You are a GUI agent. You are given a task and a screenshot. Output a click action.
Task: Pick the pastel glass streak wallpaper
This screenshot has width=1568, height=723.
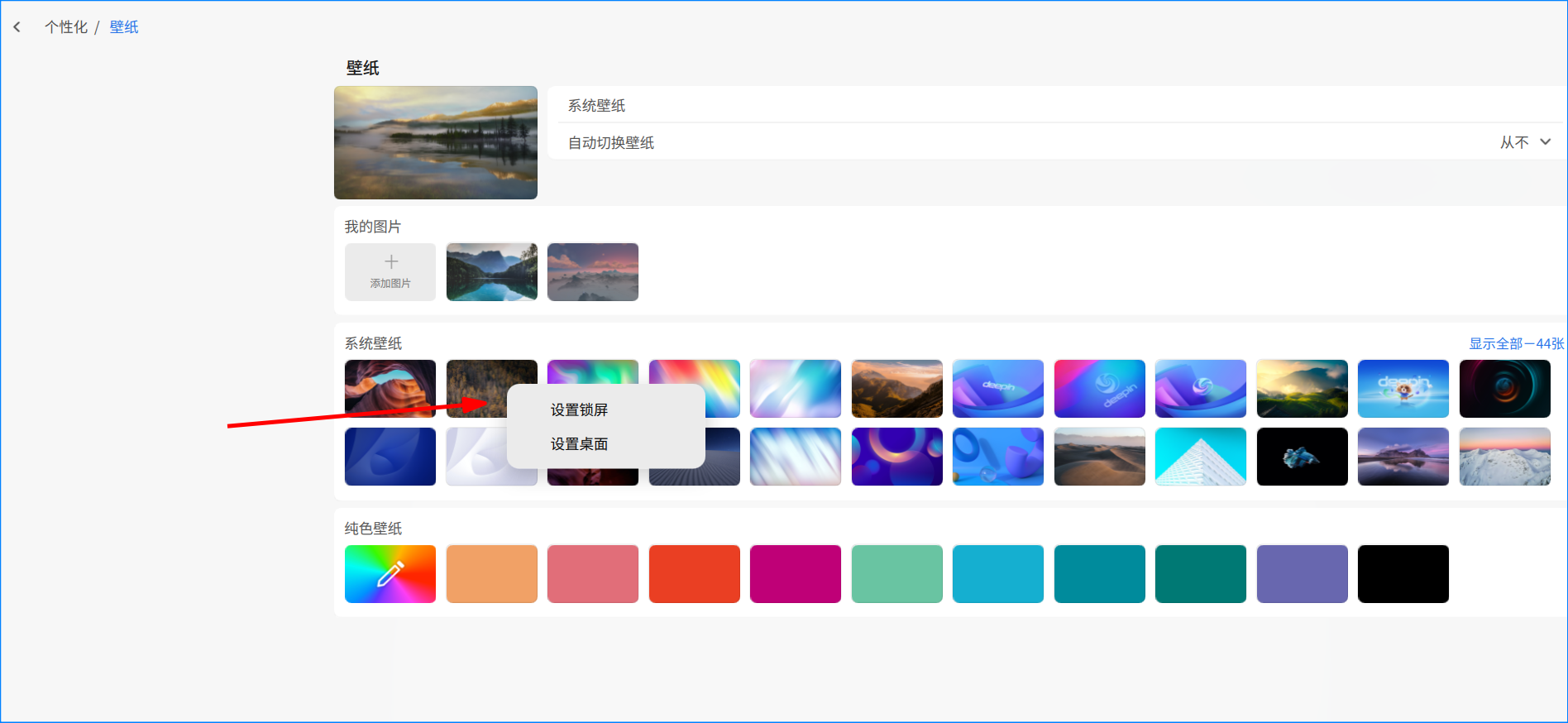tap(796, 388)
